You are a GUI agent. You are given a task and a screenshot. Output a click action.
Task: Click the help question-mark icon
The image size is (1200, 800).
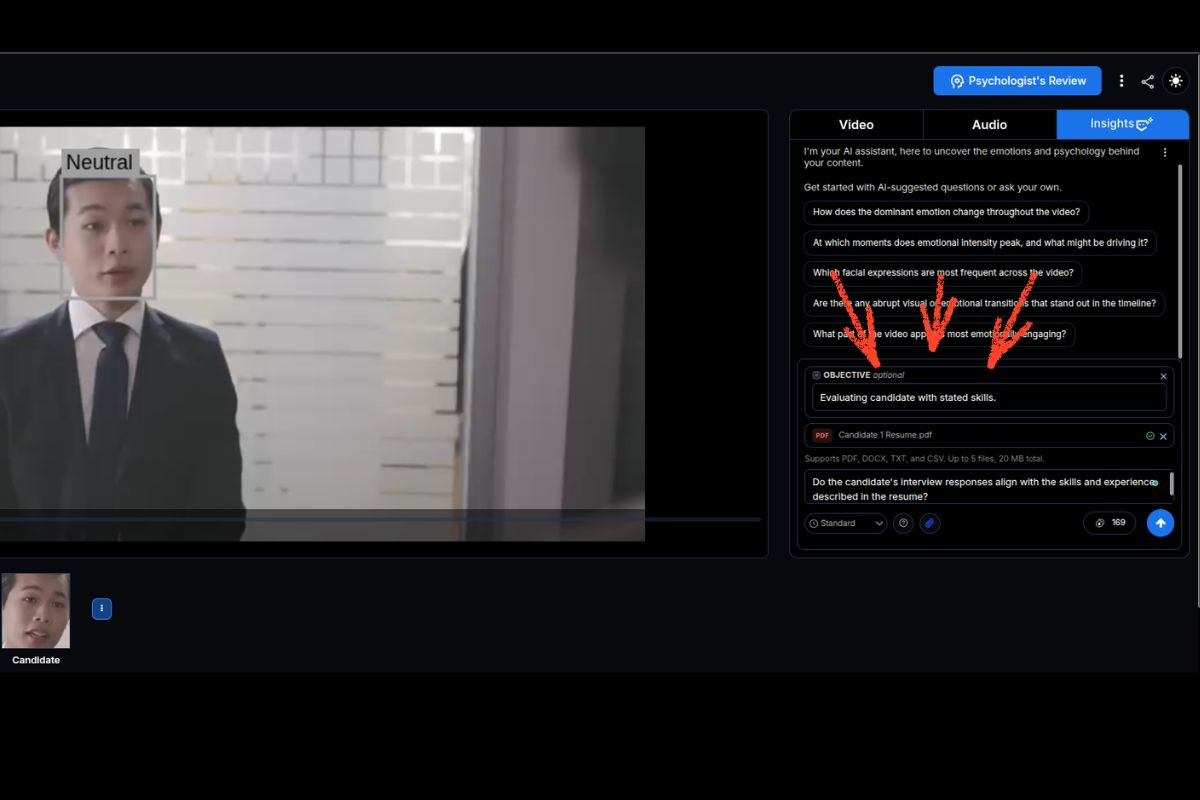point(903,523)
